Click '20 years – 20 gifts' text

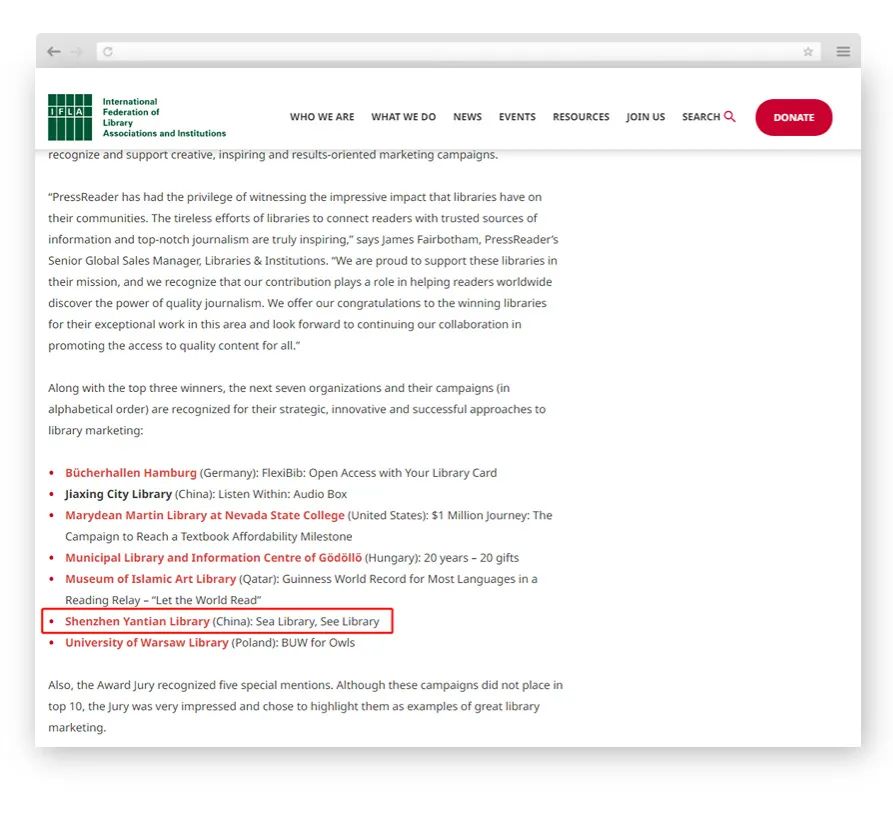click(x=471, y=558)
